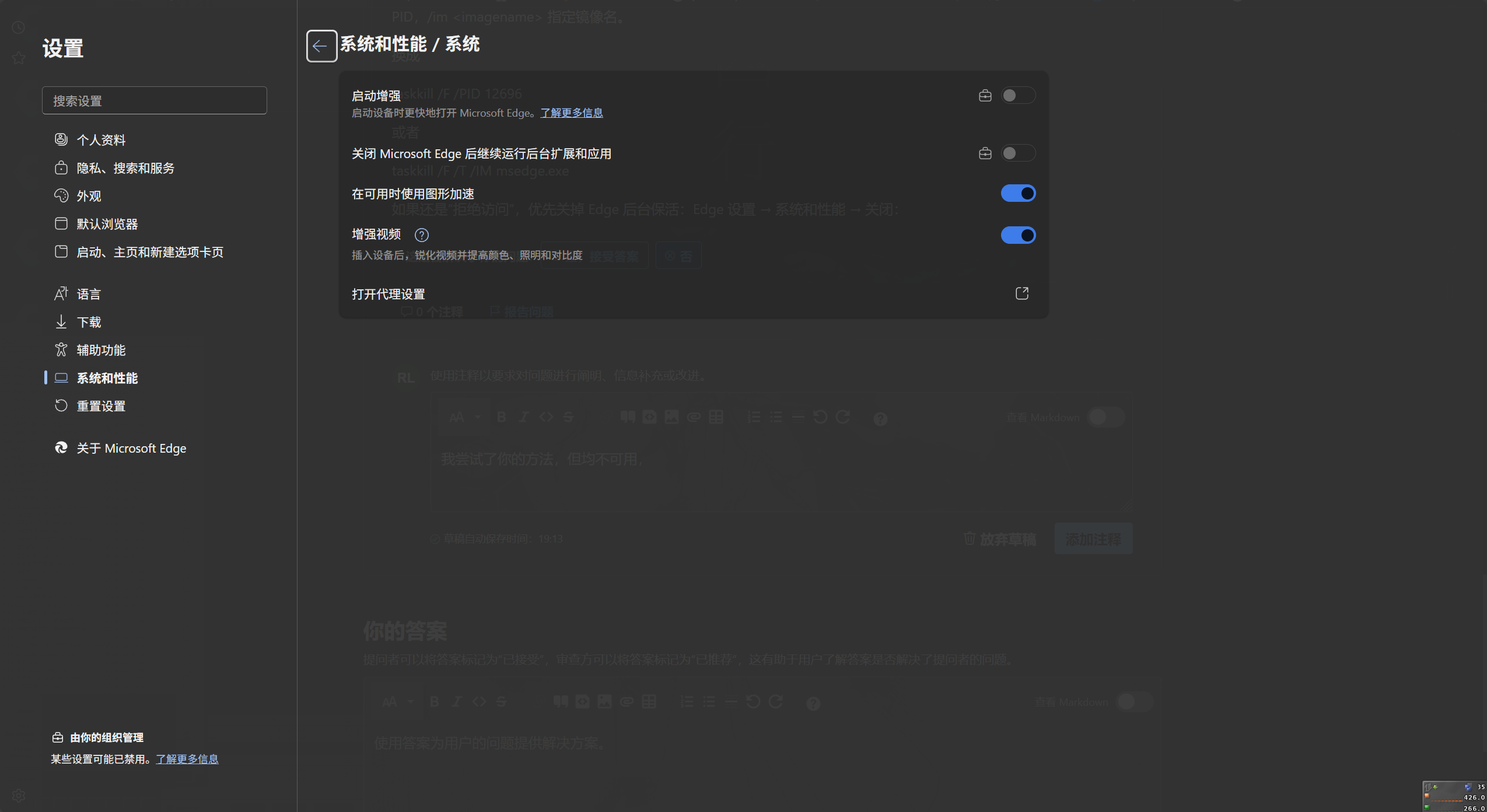Click the download arrow icon beside 下载
This screenshot has width=1487, height=812.
tap(61, 321)
